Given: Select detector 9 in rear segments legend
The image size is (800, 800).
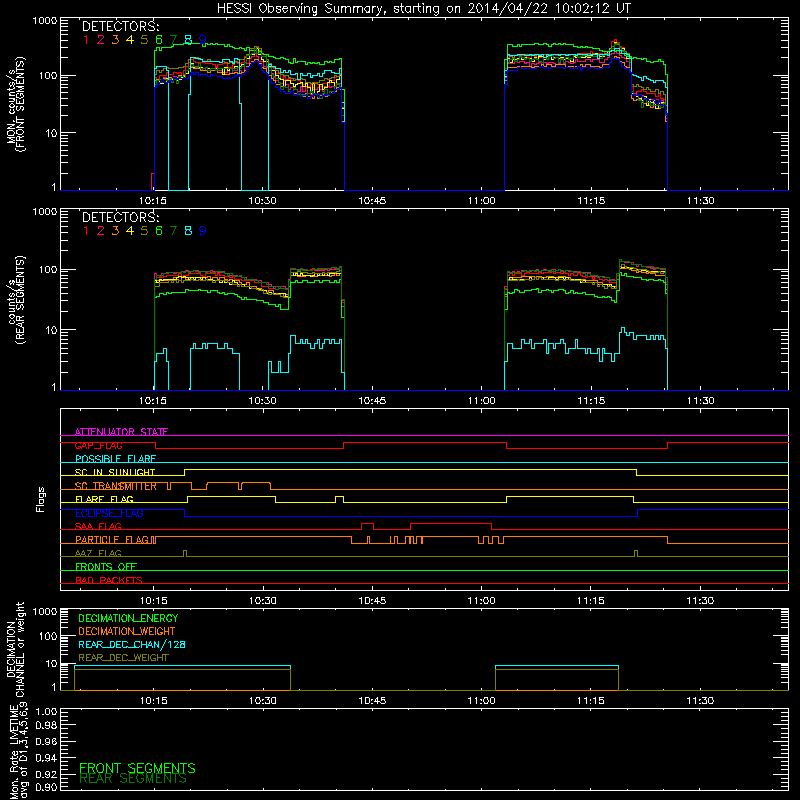Looking at the screenshot, I should coord(203,231).
